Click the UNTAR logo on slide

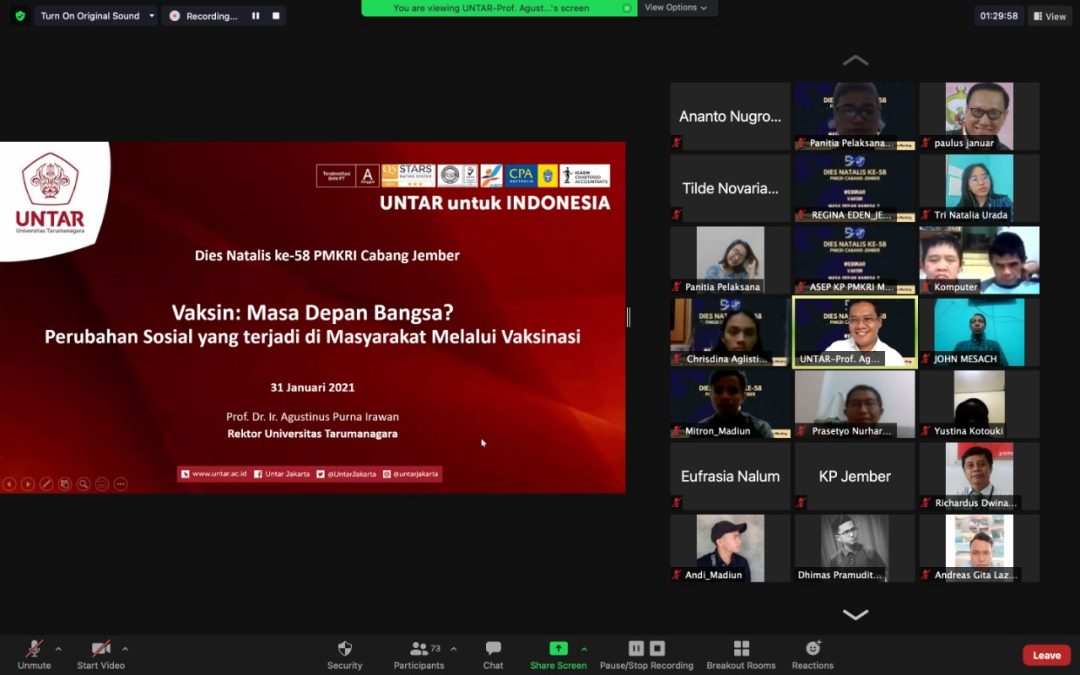[50, 194]
